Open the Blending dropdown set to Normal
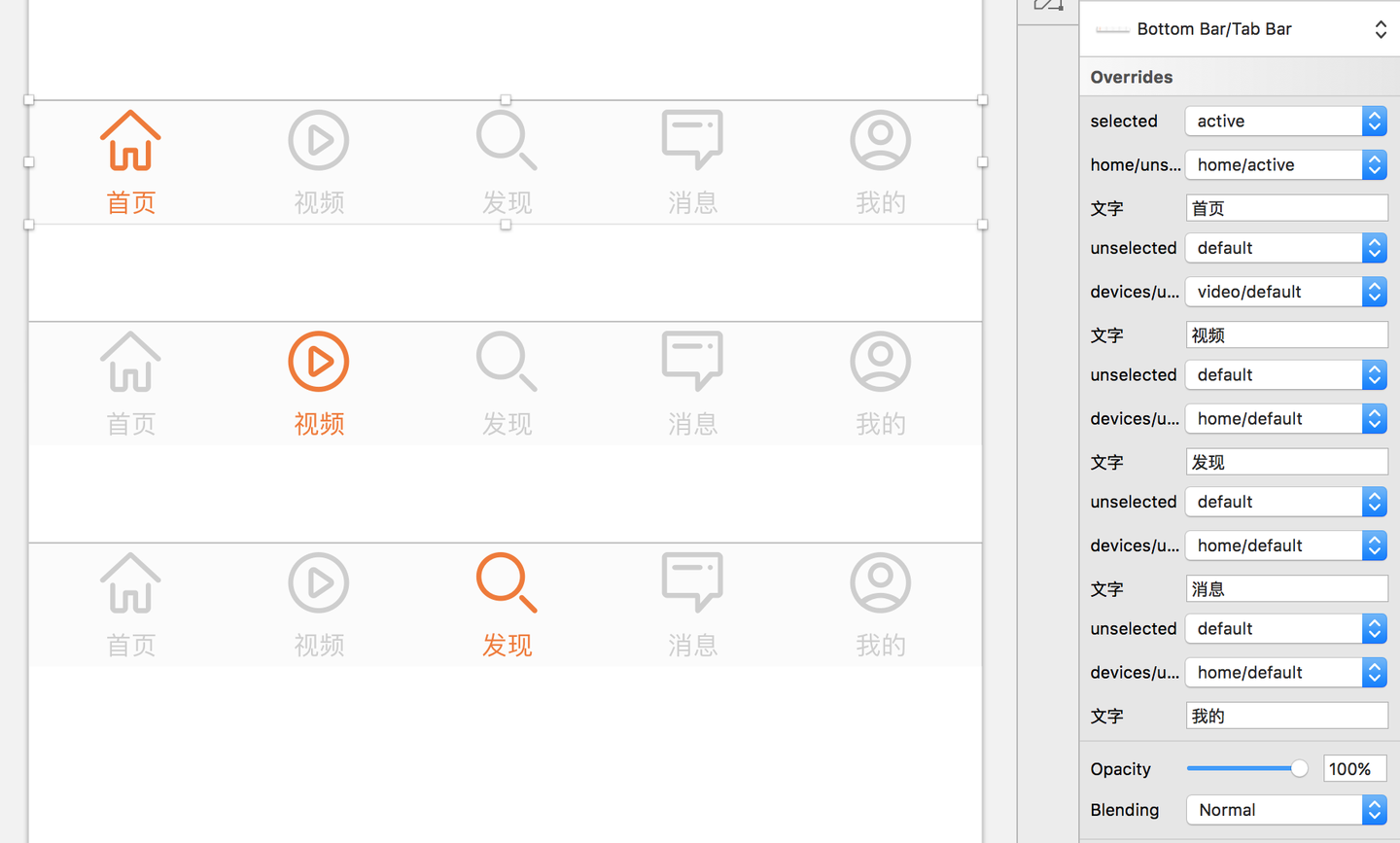The height and width of the screenshot is (843, 1400). point(1285,810)
